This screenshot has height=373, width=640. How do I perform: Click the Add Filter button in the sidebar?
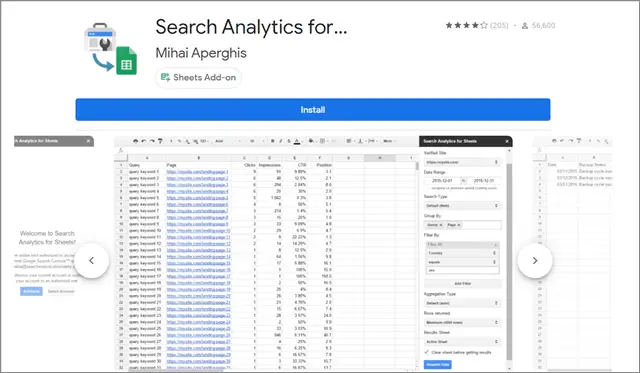click(462, 283)
